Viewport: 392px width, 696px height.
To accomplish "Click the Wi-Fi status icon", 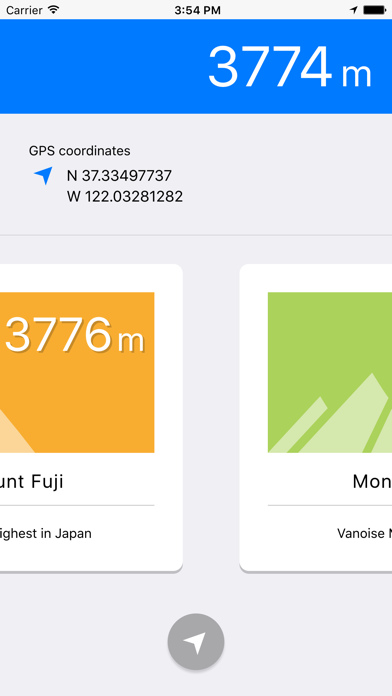I will coord(54,10).
